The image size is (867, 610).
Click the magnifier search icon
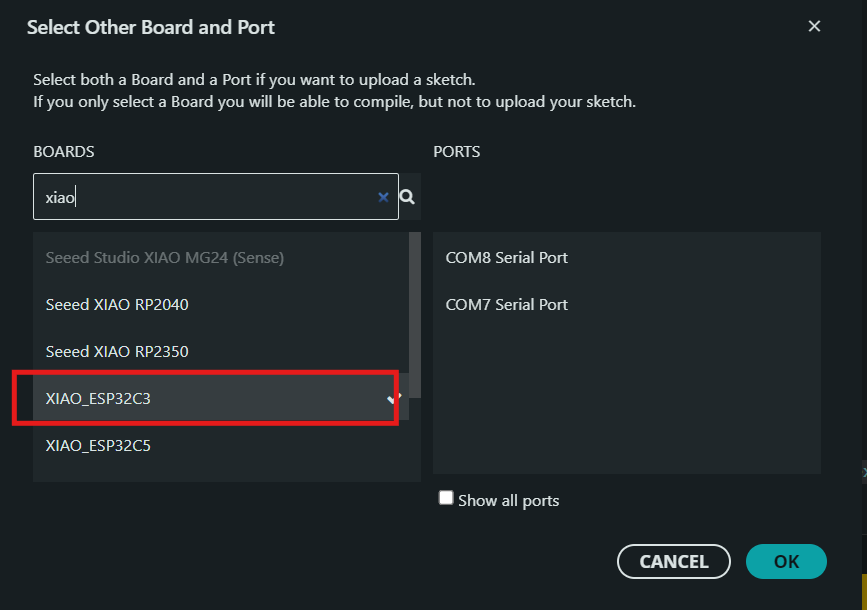(x=407, y=197)
